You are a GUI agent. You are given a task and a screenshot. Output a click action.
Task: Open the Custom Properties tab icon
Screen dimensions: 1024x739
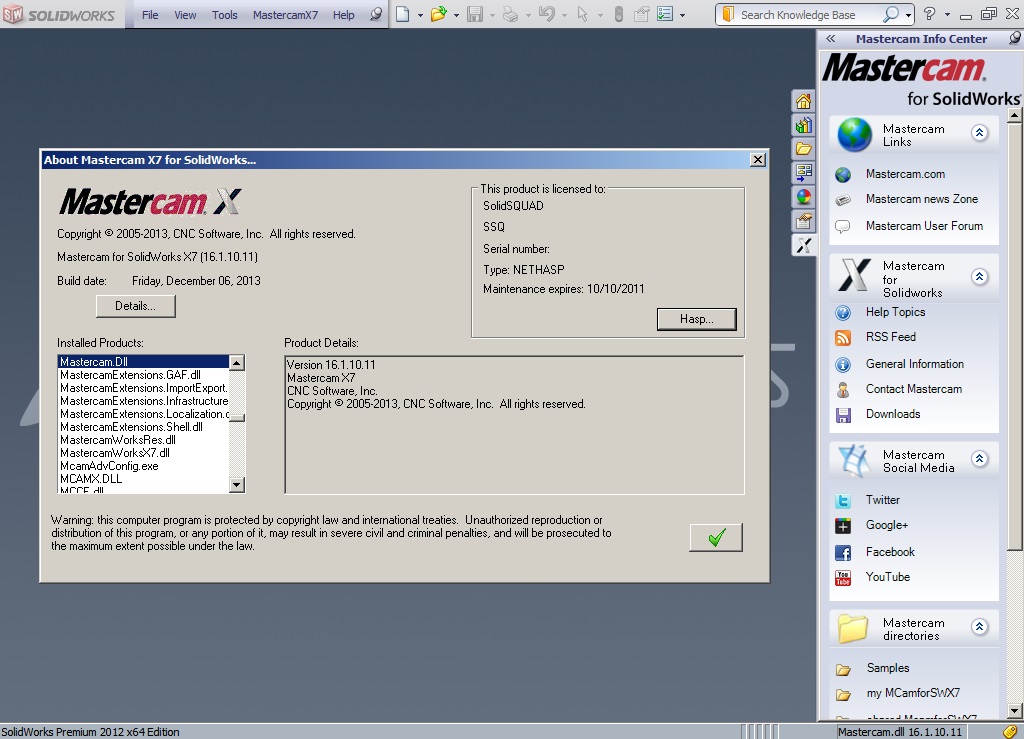pyautogui.click(x=803, y=221)
